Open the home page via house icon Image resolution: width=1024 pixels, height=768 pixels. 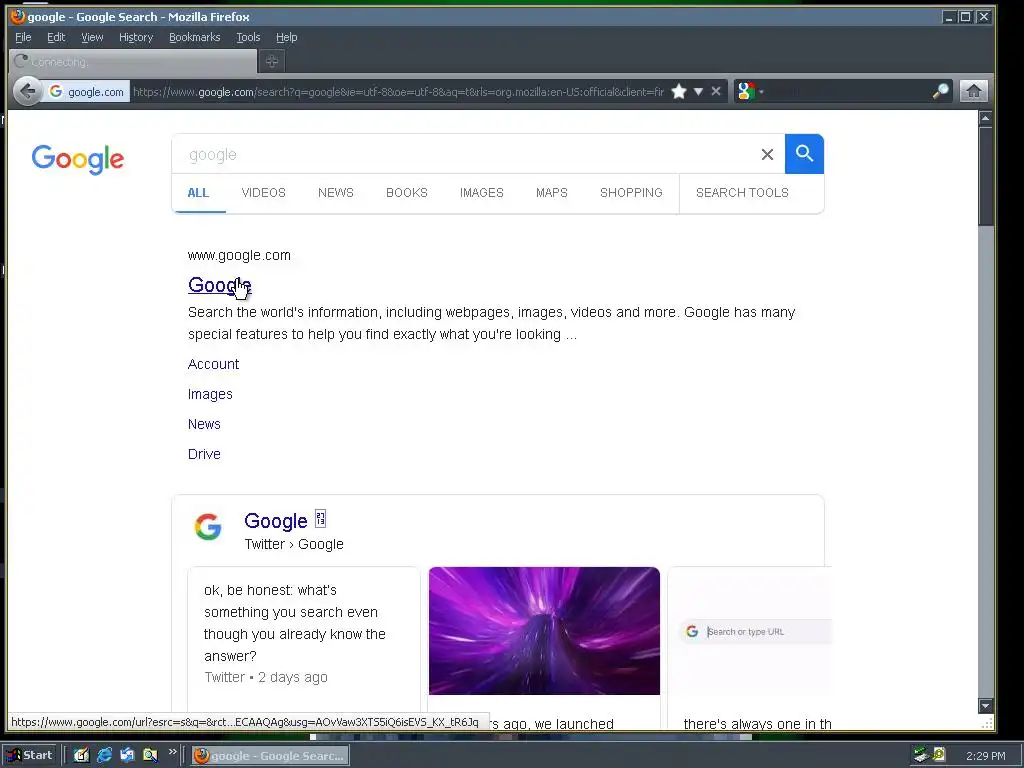point(974,91)
